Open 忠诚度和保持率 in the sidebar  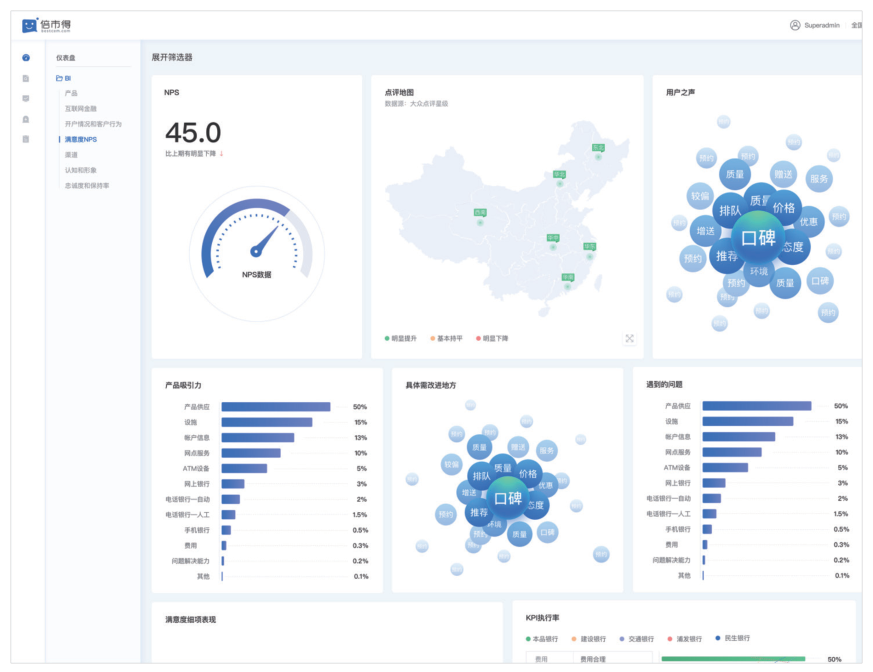[87, 186]
